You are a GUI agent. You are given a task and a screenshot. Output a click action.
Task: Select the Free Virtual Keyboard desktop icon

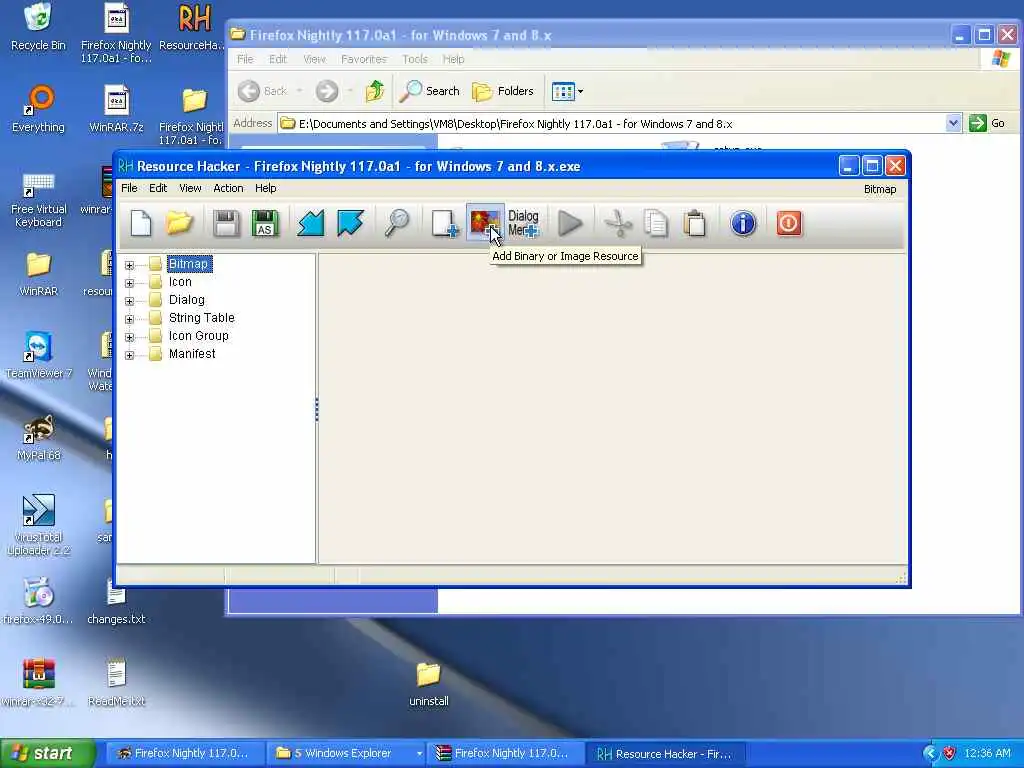38,200
